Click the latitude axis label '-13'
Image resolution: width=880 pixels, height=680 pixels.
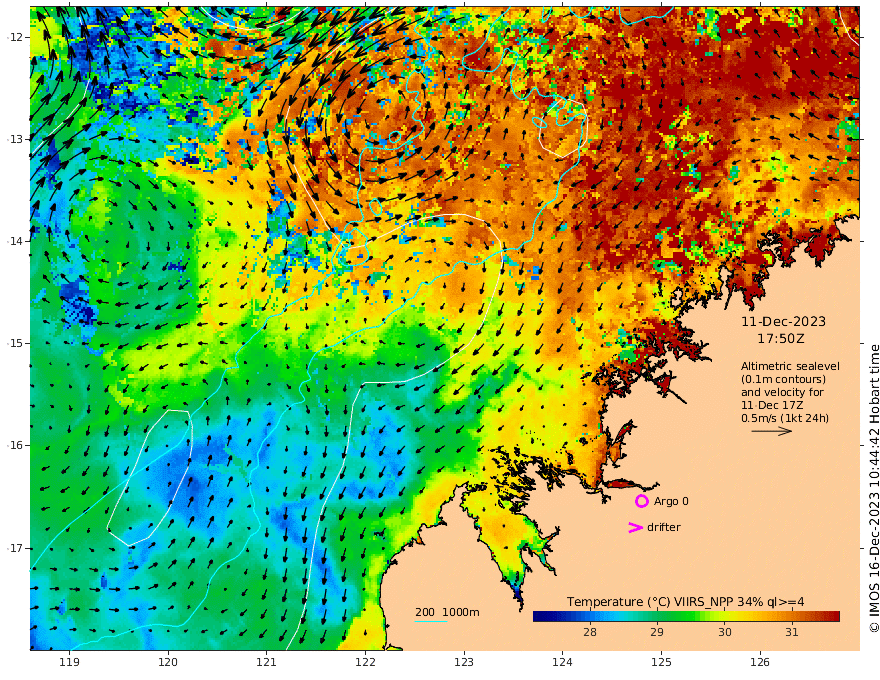click(x=14, y=139)
